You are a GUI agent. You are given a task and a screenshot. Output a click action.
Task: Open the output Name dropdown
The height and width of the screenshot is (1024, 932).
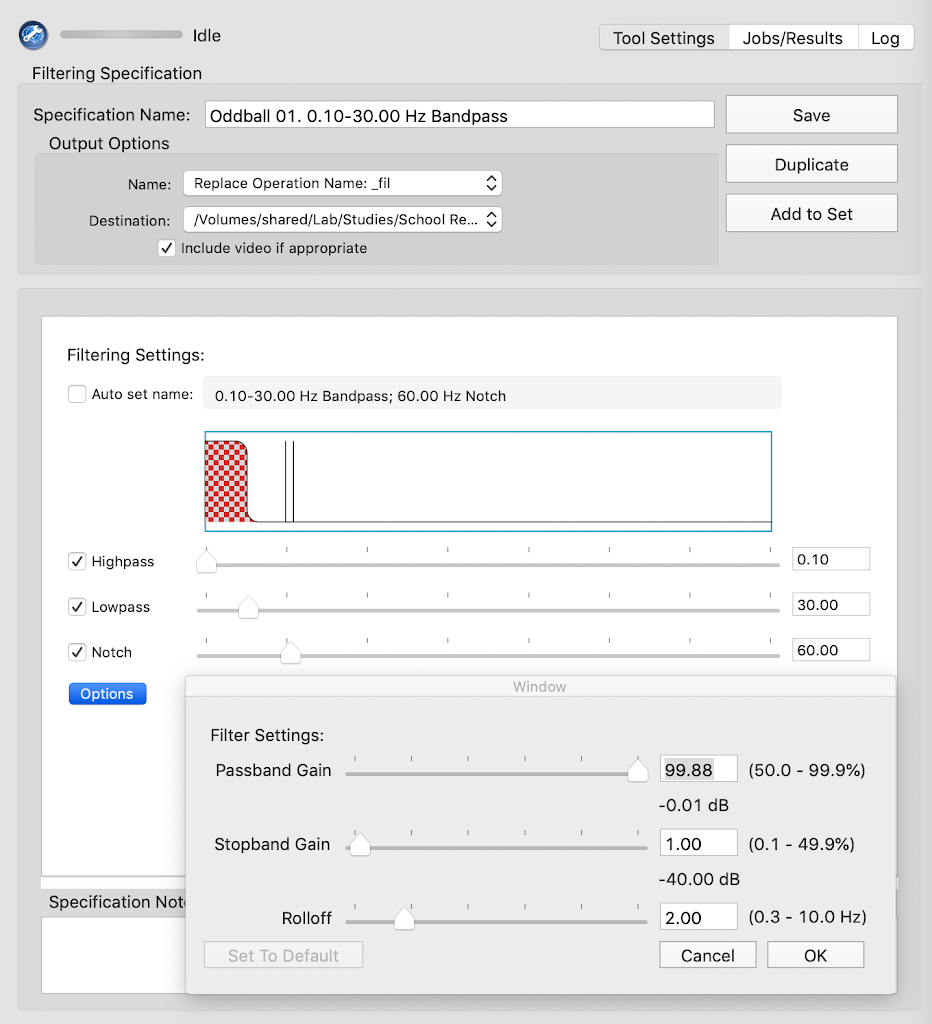point(342,184)
